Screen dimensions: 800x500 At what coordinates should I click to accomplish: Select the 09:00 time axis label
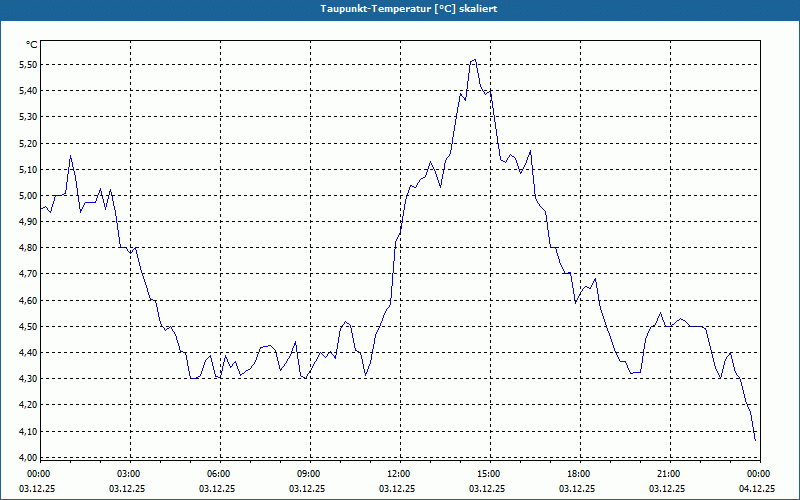[309, 474]
